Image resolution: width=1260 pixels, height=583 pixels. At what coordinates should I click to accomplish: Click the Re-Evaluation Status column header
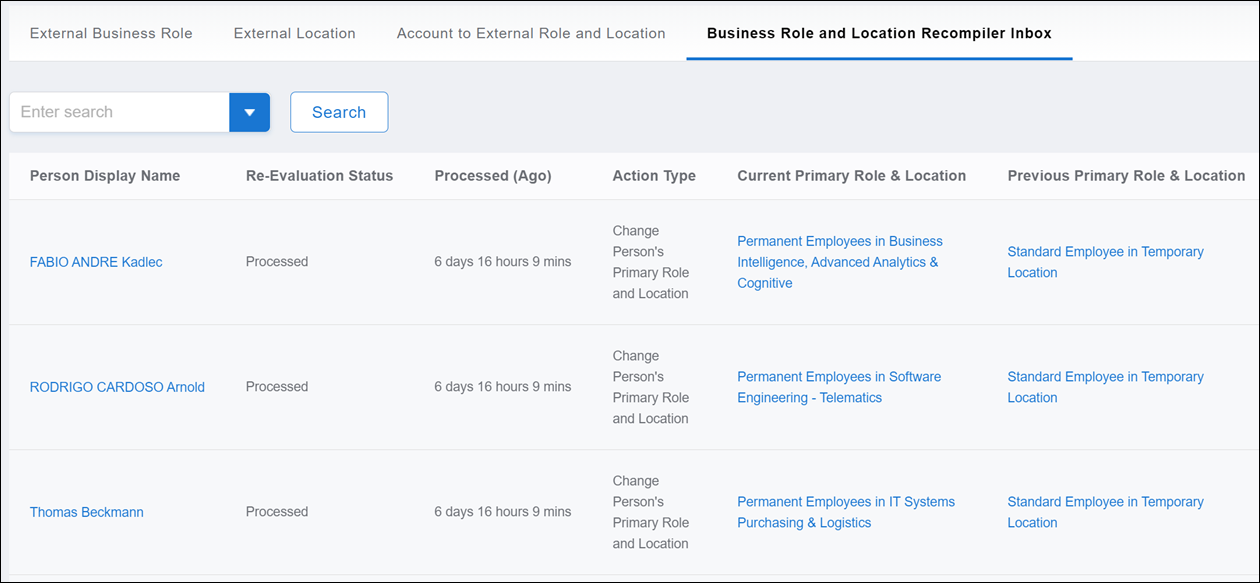[319, 176]
